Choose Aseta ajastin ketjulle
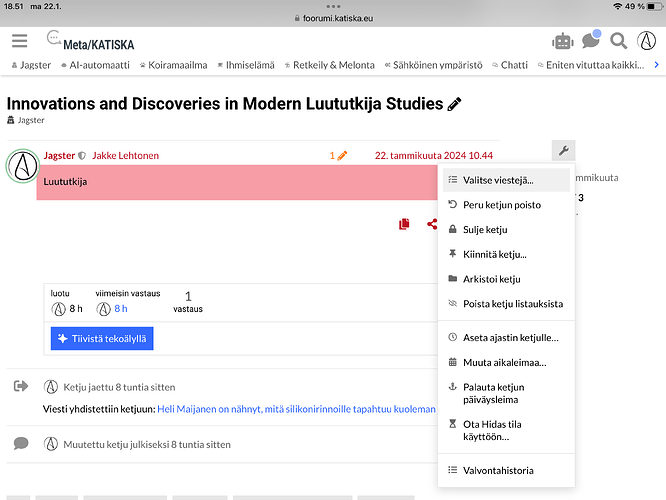666x500 pixels. point(506,338)
